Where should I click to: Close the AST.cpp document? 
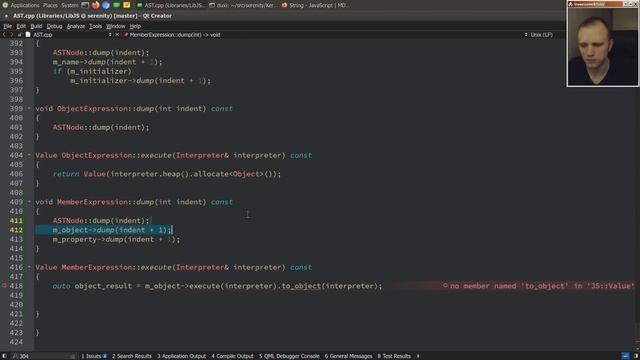(117, 35)
